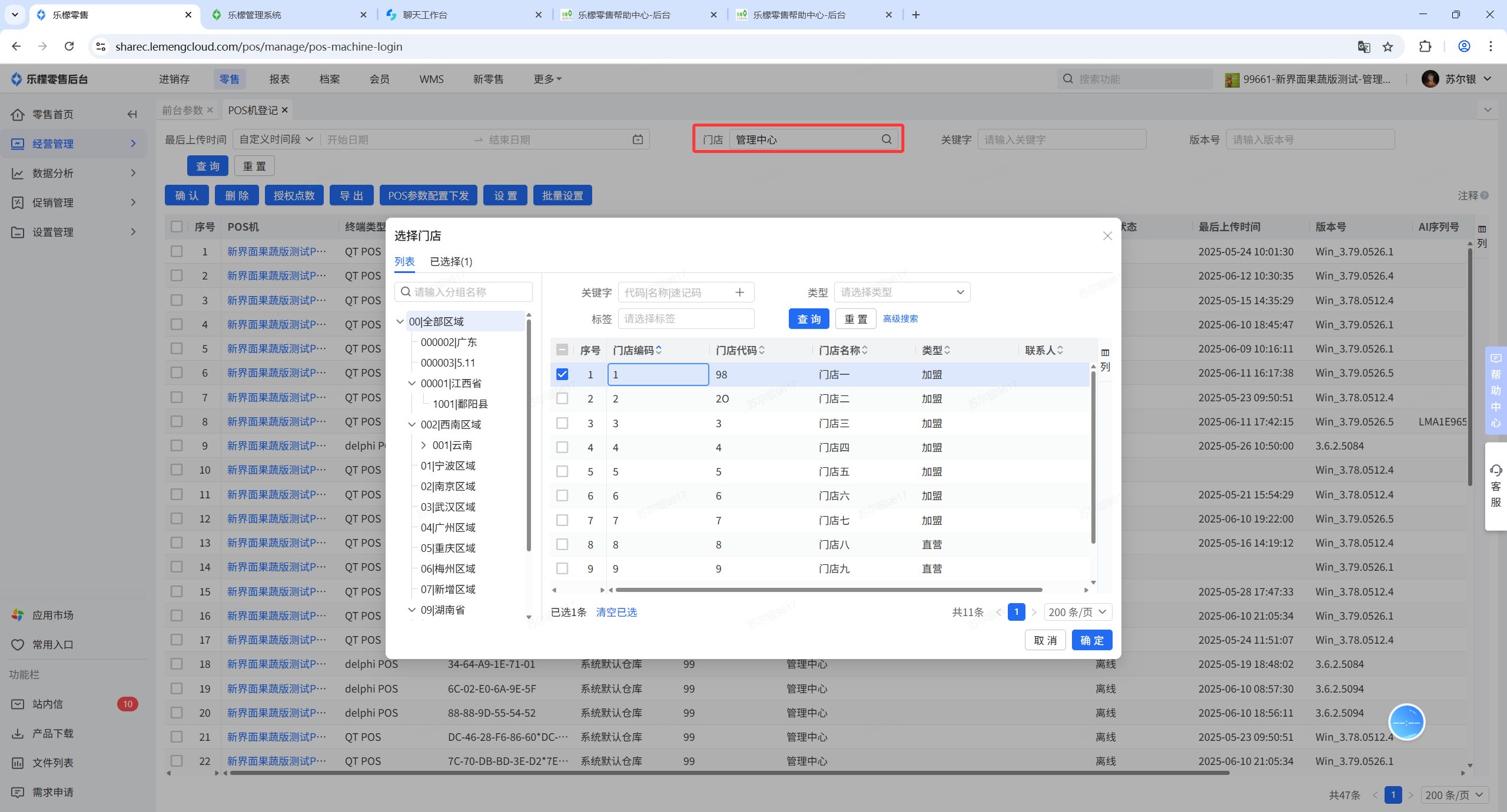Switch to 已选择(1) tab
Screen dimensions: 1507x812
pos(451,262)
